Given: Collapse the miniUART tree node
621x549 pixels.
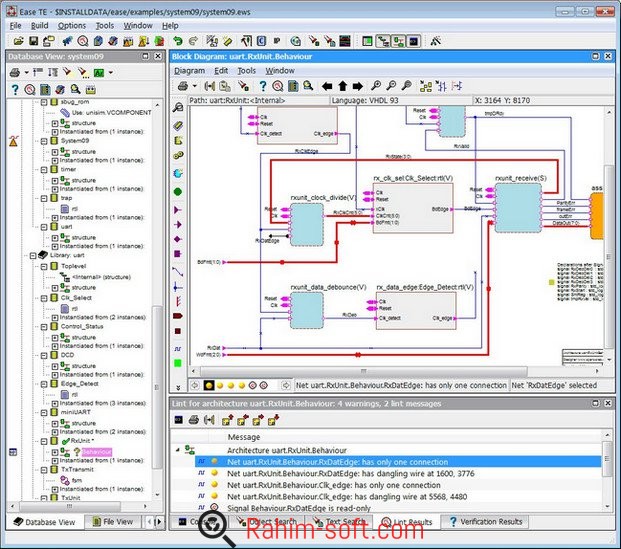Looking at the screenshot, I should coord(44,413).
